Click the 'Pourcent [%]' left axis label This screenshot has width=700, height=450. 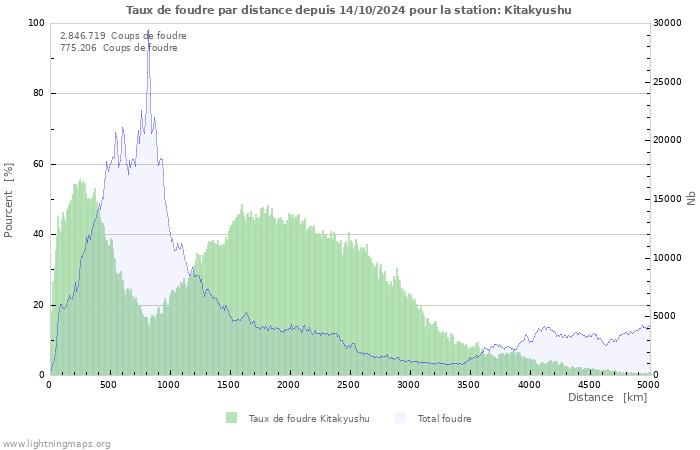9,199
